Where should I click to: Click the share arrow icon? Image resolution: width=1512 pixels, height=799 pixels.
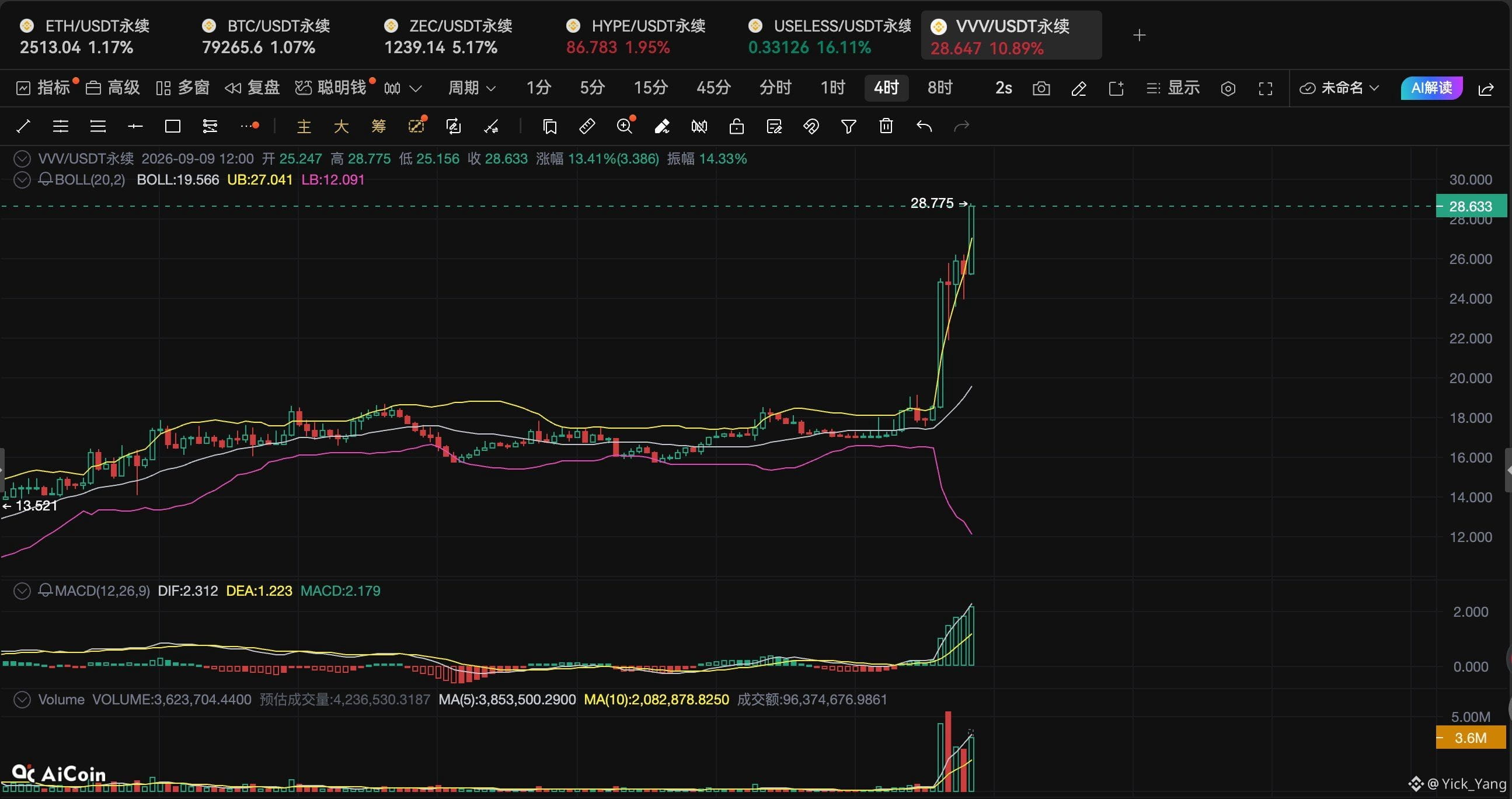click(1486, 89)
